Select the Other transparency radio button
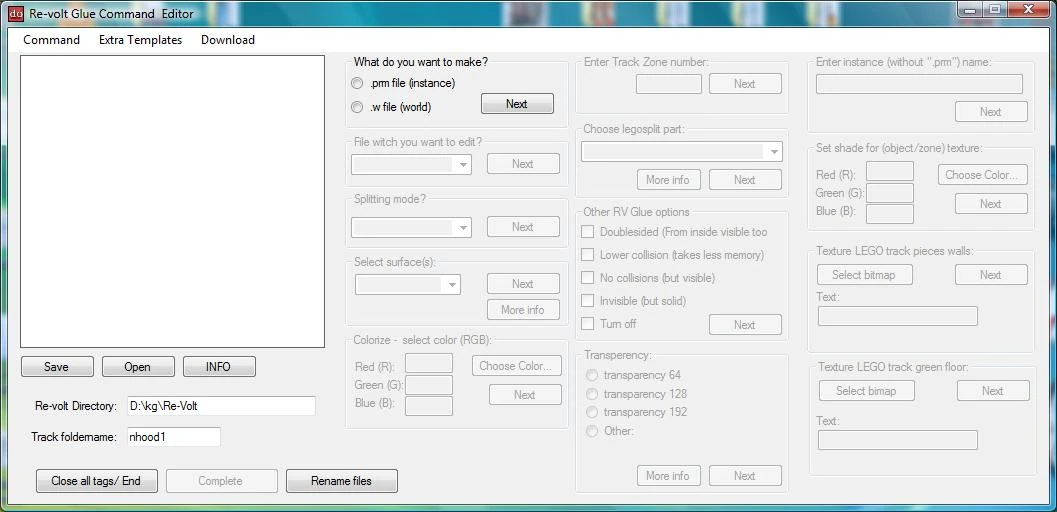Viewport: 1057px width, 512px height. coord(592,430)
